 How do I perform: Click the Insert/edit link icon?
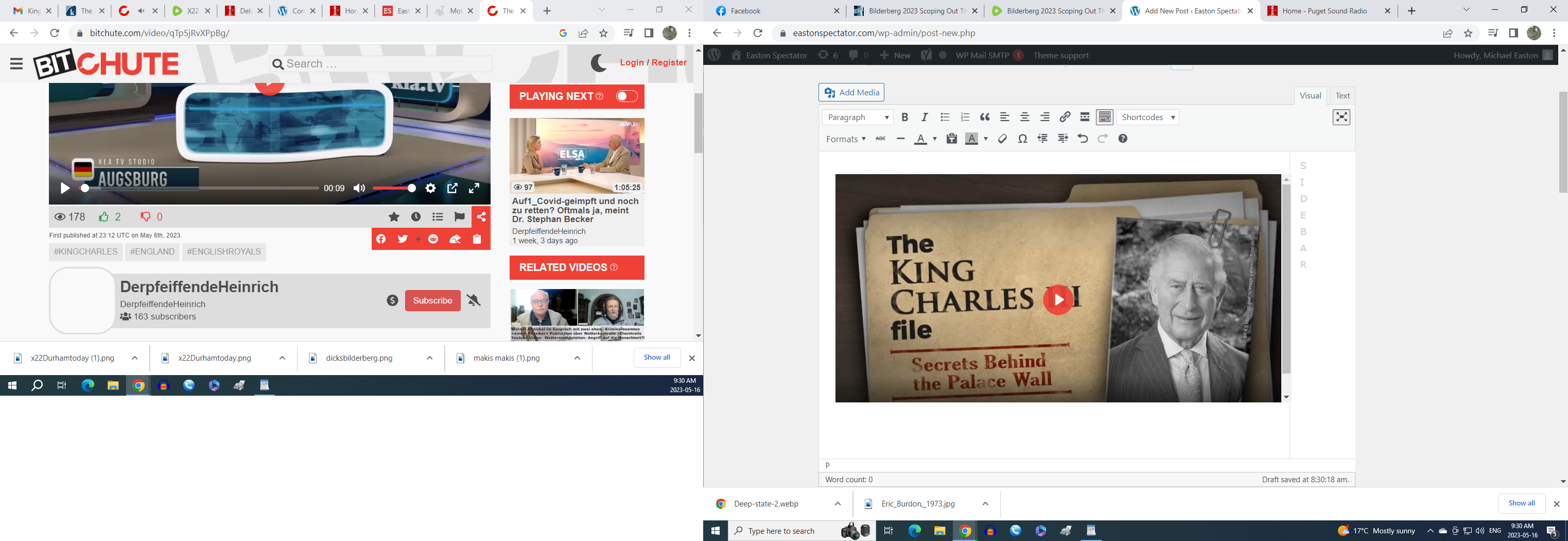[x=1065, y=117]
